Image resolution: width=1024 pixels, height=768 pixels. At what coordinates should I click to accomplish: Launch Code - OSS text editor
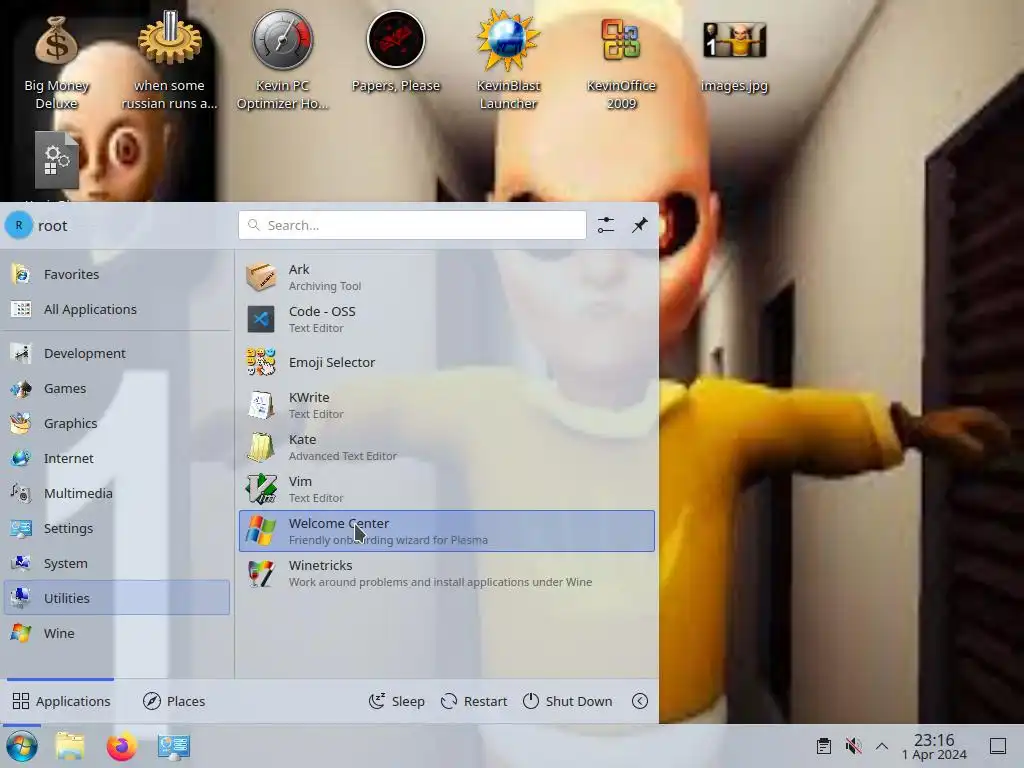tap(447, 319)
